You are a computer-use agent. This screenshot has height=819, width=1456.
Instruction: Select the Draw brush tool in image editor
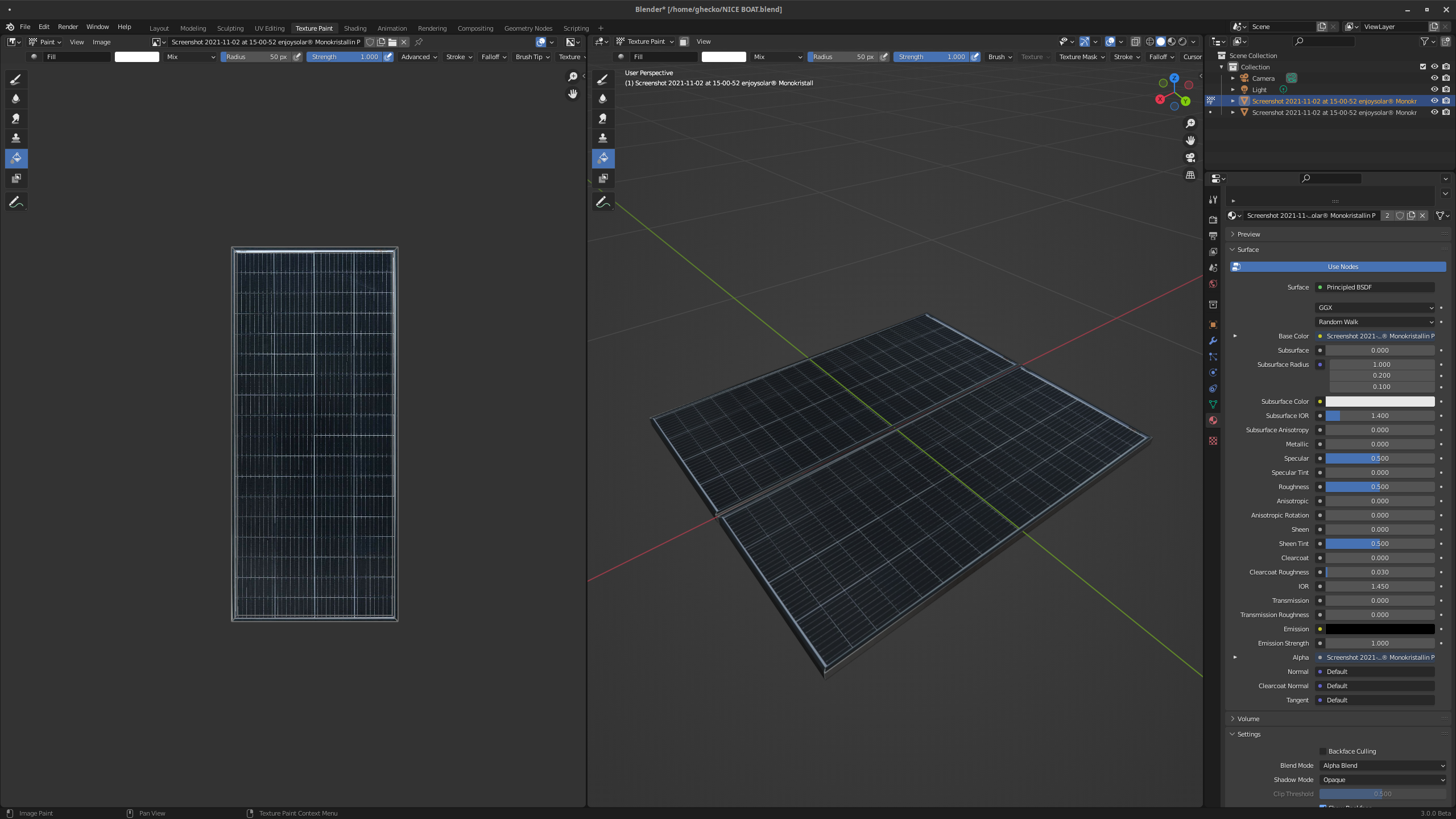click(x=16, y=80)
